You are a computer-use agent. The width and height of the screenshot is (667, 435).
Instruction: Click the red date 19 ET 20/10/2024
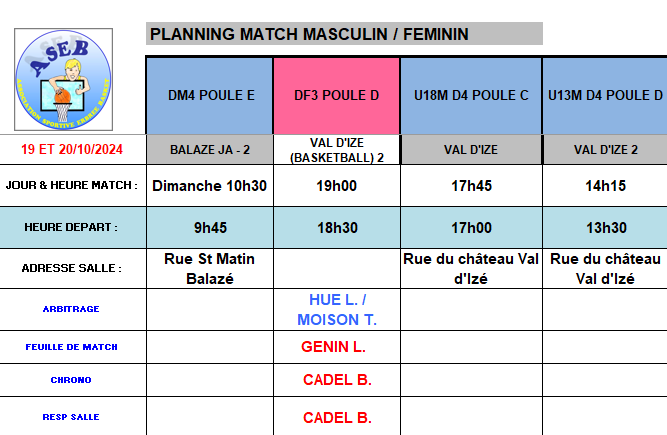[72, 150]
